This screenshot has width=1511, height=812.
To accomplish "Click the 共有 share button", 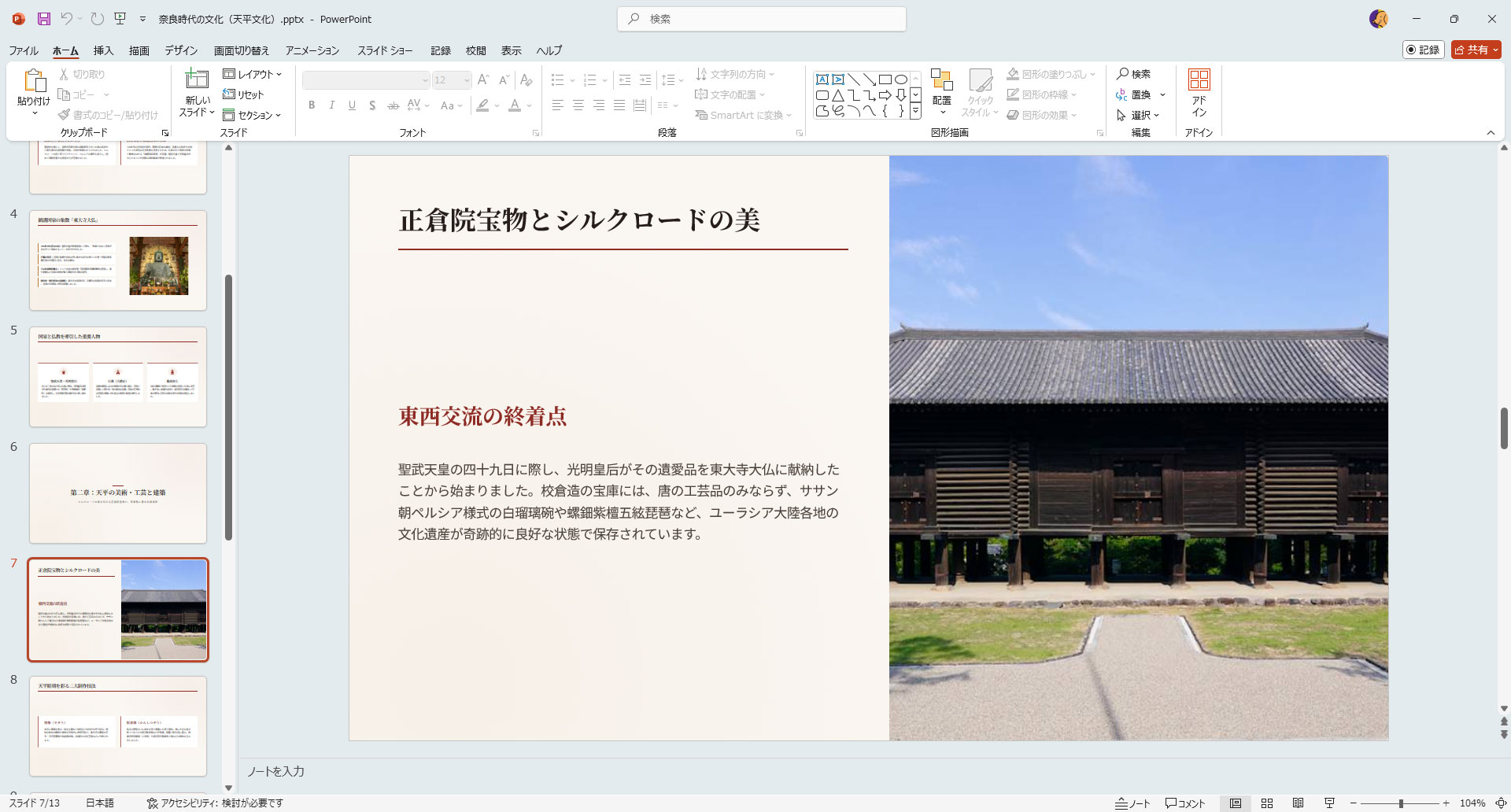I will (1476, 50).
